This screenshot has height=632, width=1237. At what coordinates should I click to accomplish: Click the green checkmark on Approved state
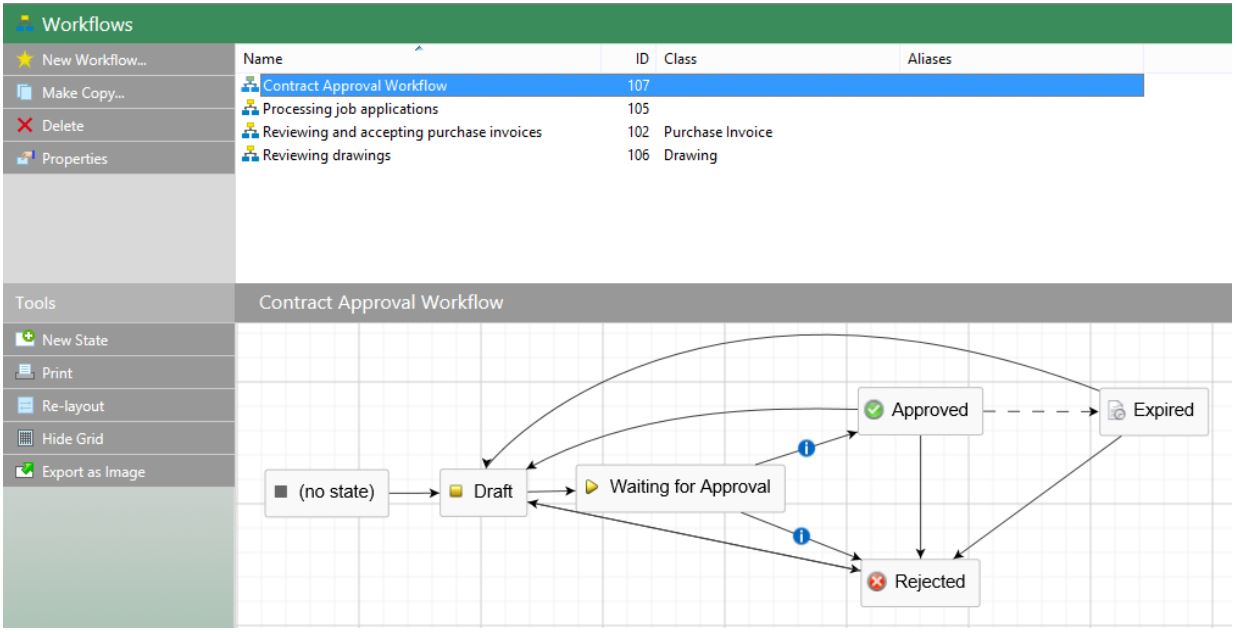tap(874, 410)
